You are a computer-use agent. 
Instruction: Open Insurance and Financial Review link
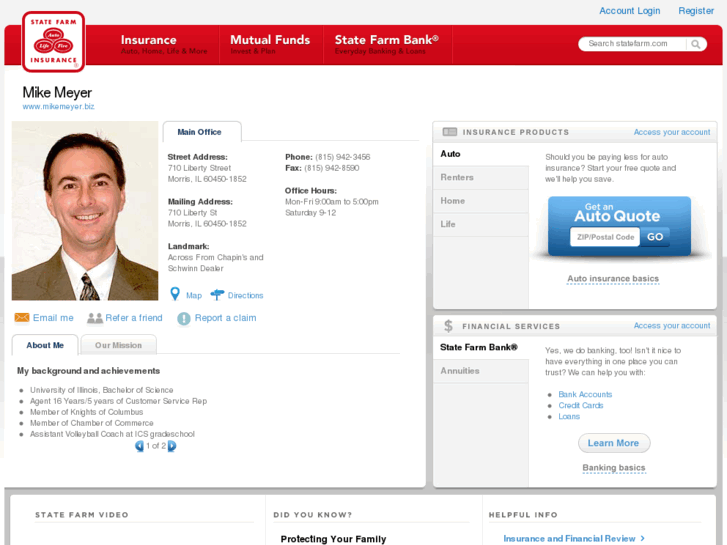pos(574,539)
